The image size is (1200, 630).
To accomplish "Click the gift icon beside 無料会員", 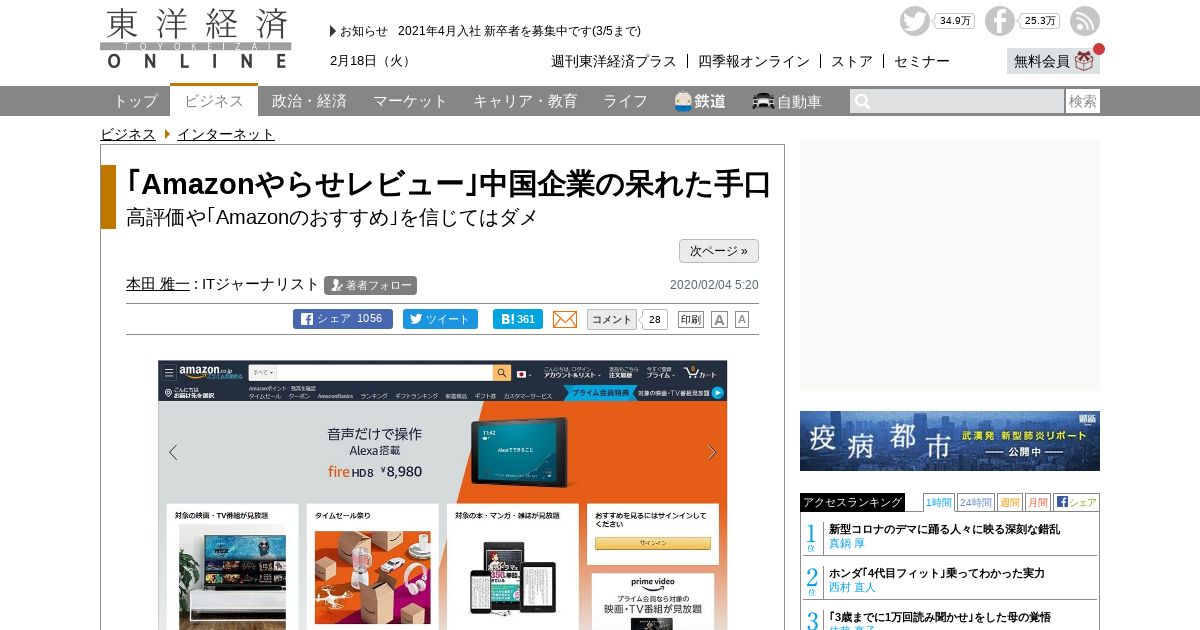I will tap(1084, 61).
